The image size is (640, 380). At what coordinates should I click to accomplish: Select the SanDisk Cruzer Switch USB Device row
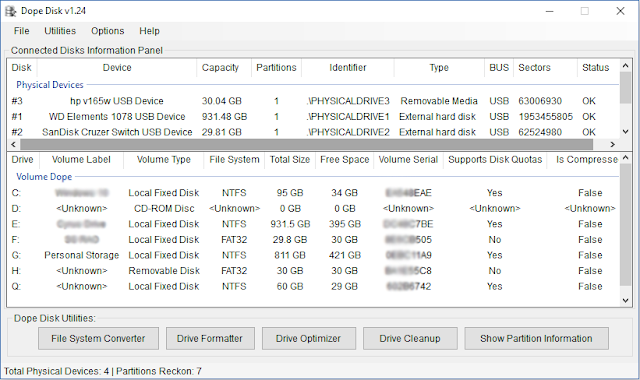pos(313,132)
